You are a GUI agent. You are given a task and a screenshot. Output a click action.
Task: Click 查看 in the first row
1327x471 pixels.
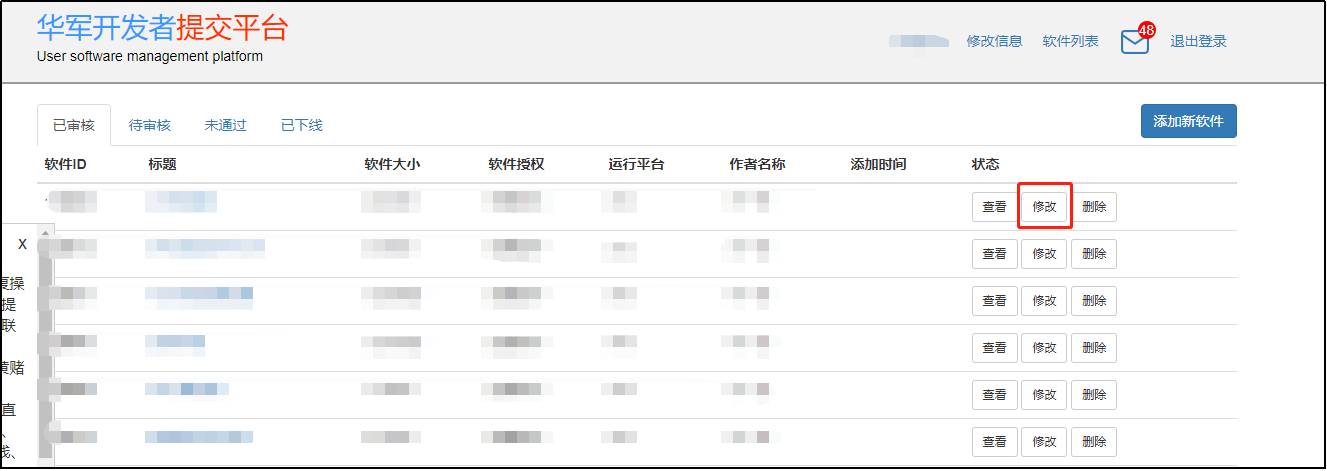pyautogui.click(x=994, y=207)
